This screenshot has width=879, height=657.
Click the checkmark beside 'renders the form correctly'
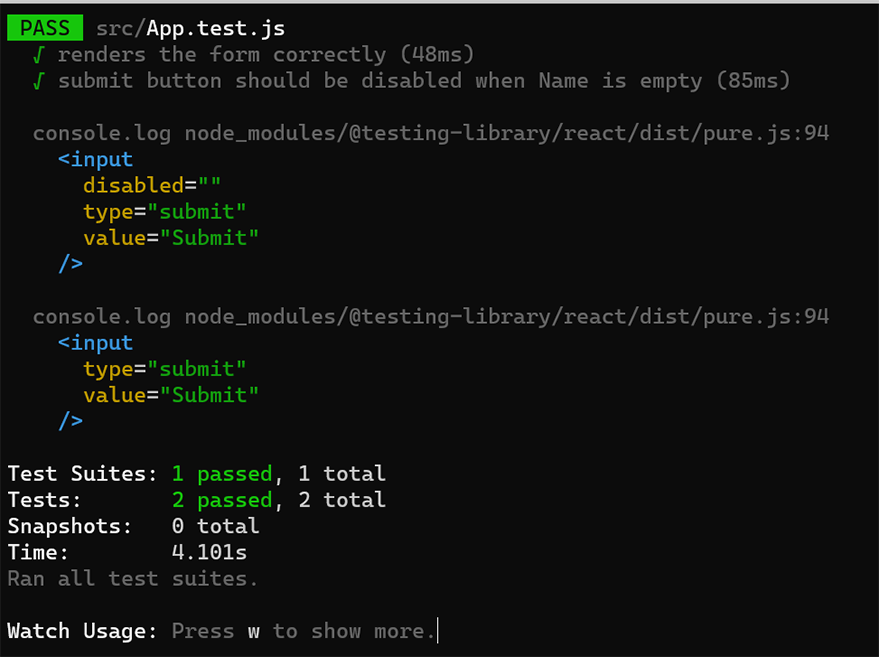[x=38, y=55]
